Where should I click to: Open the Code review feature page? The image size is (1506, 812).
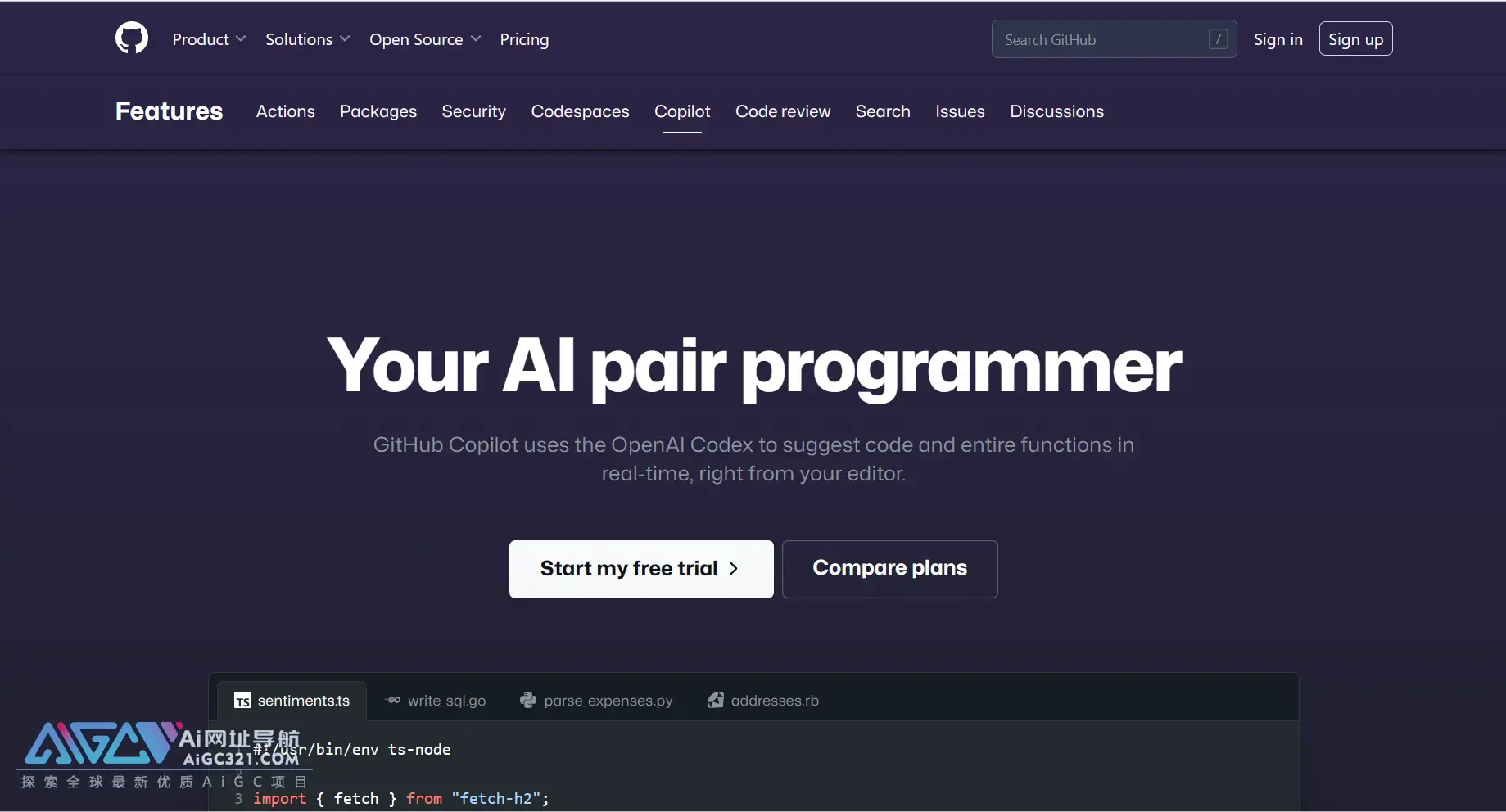pos(783,111)
